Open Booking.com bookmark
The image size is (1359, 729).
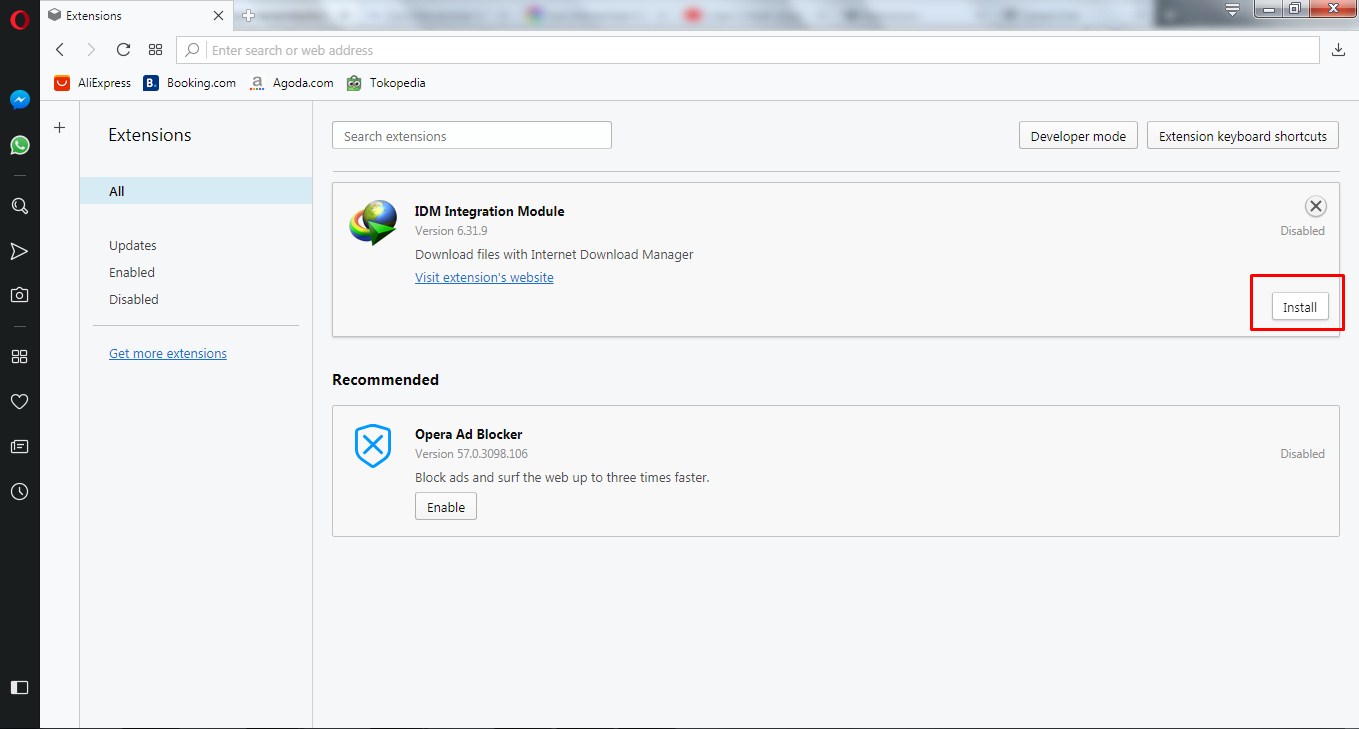(x=190, y=83)
